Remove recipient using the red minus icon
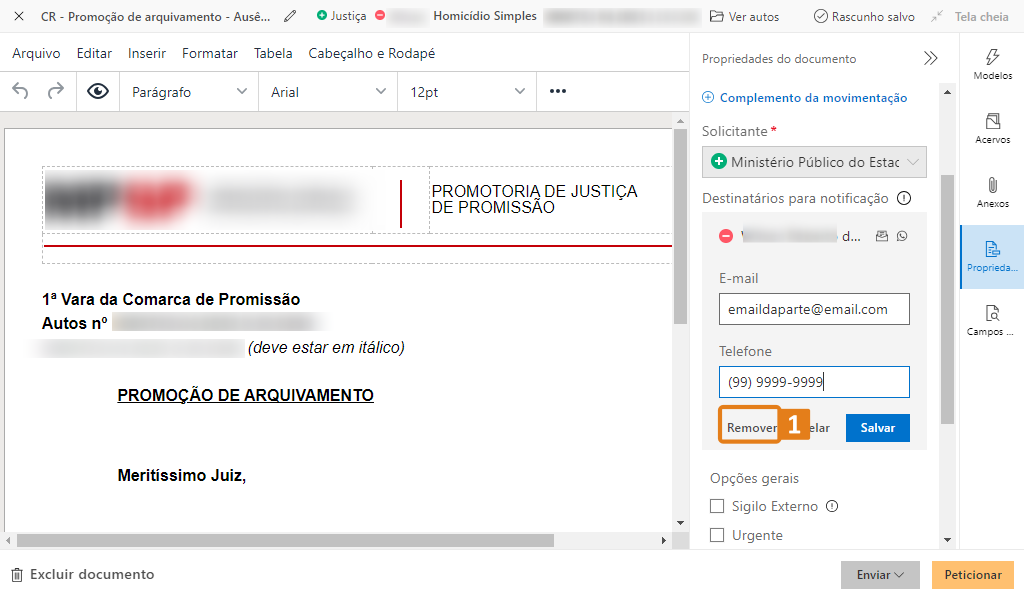This screenshot has height=599, width=1024. (x=725, y=235)
